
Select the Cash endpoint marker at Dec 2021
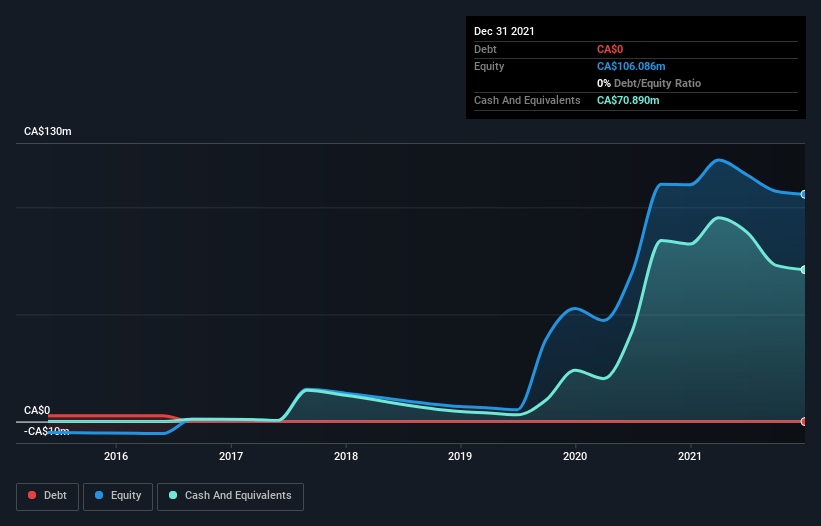[804, 270]
